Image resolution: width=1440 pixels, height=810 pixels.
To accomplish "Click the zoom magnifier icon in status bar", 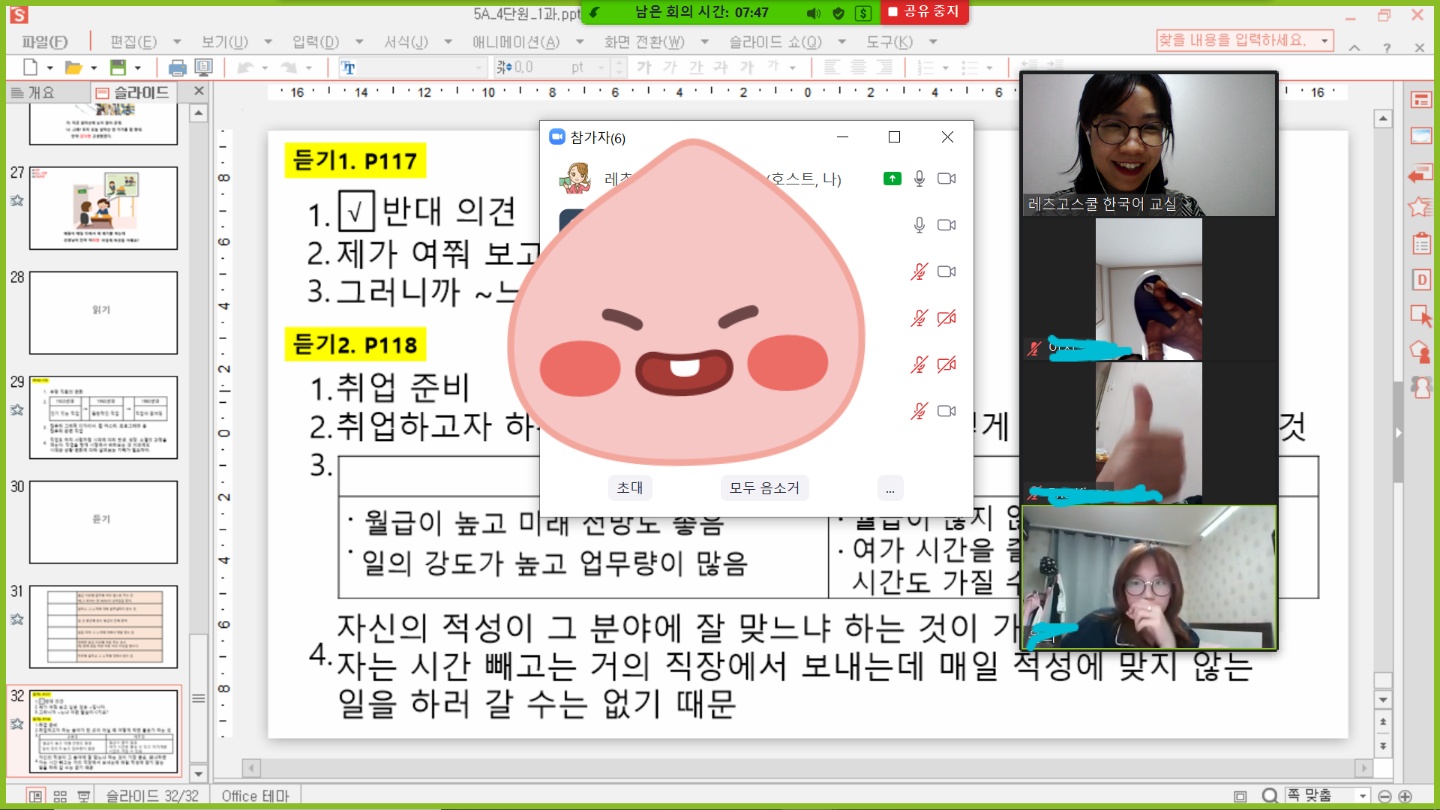I will [x=1269, y=796].
